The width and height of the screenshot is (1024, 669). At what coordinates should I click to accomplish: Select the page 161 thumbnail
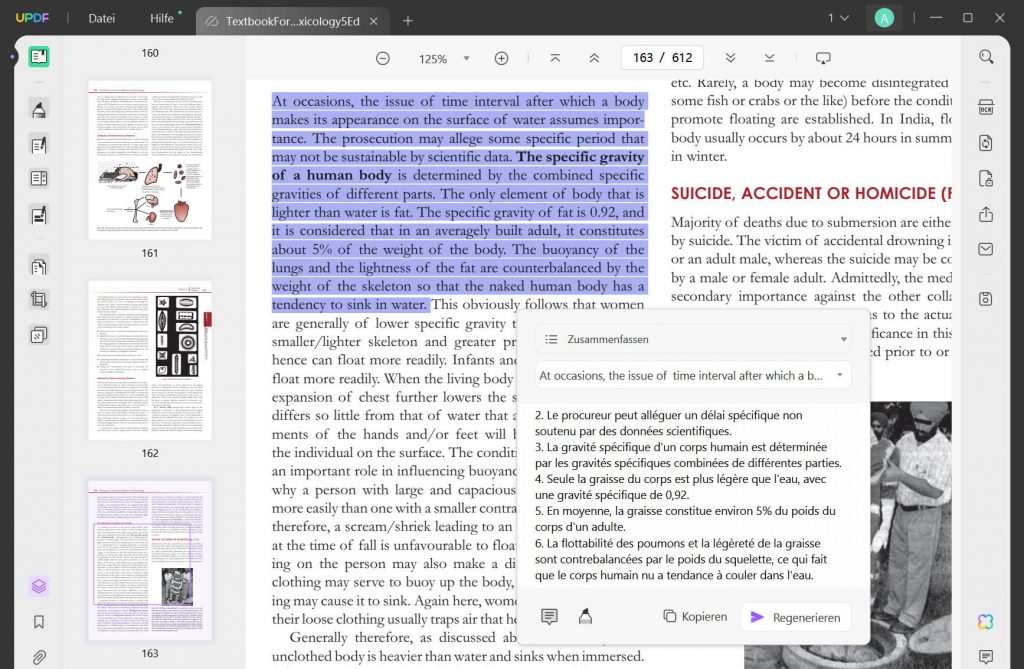click(x=150, y=160)
